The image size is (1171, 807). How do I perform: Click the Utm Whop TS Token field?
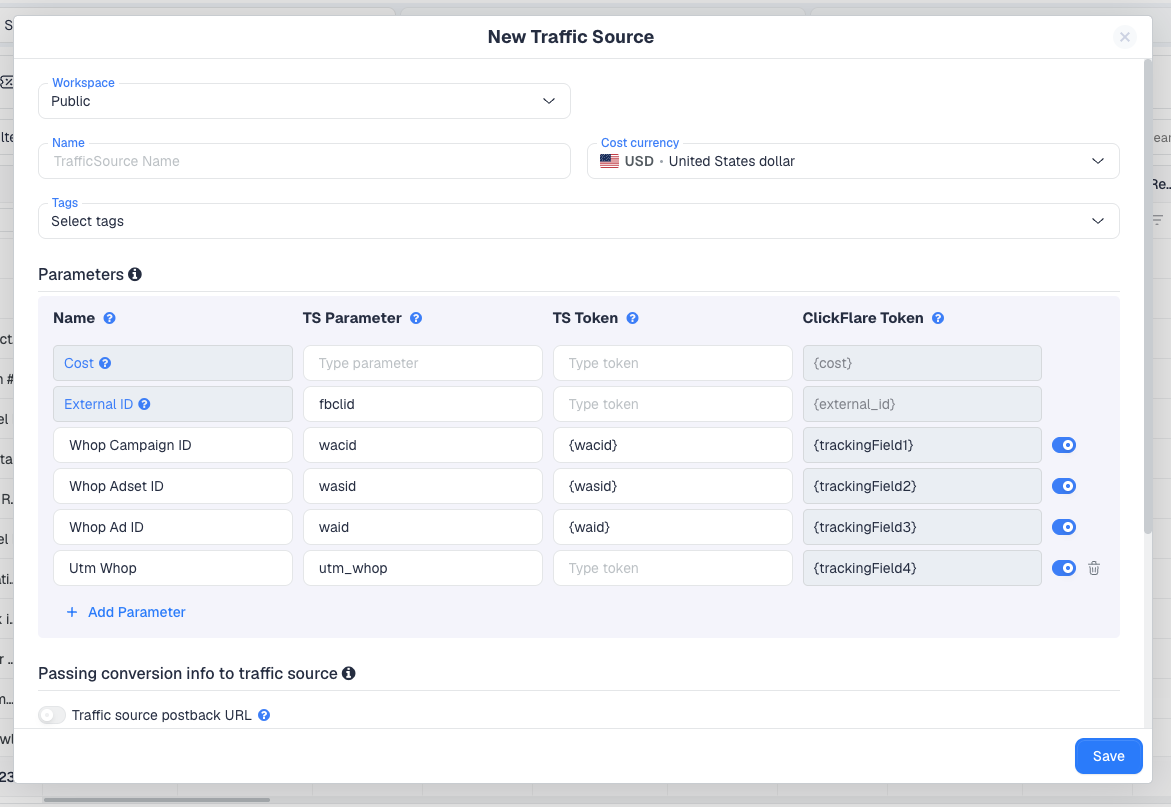click(673, 568)
